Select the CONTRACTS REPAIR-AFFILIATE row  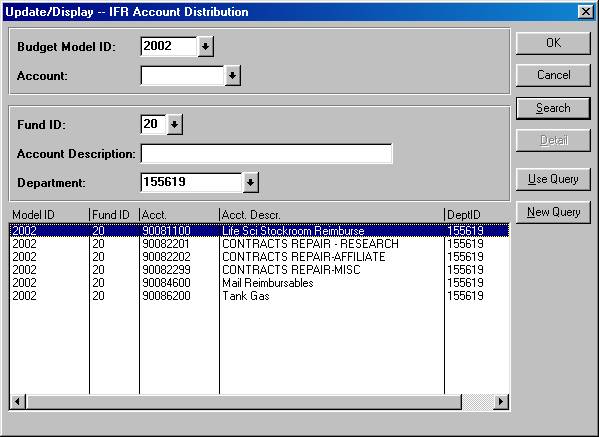tap(259, 257)
